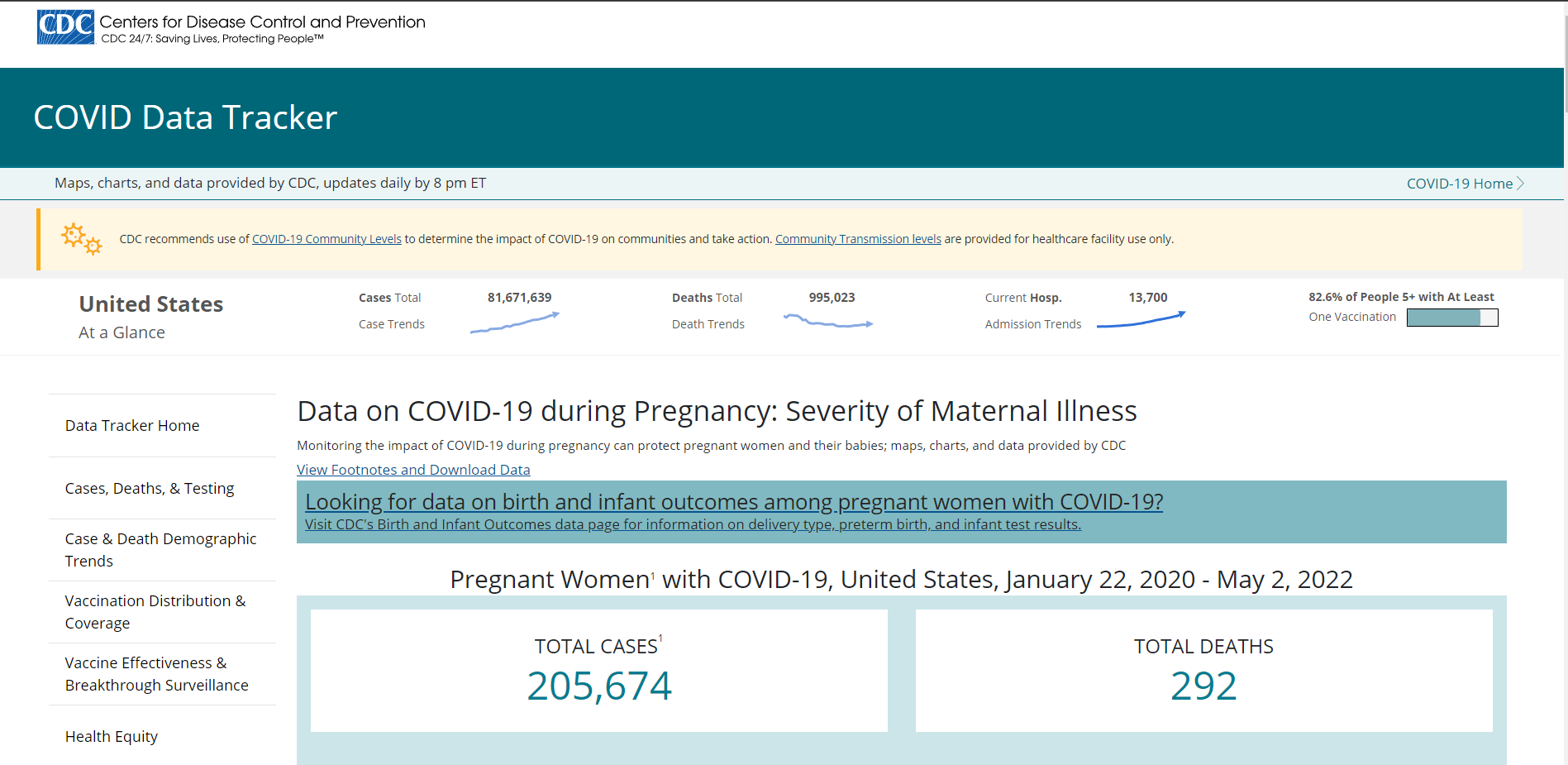Open Cases, Deaths, & Testing menu item
This screenshot has height=765, width=1568.
coord(150,489)
